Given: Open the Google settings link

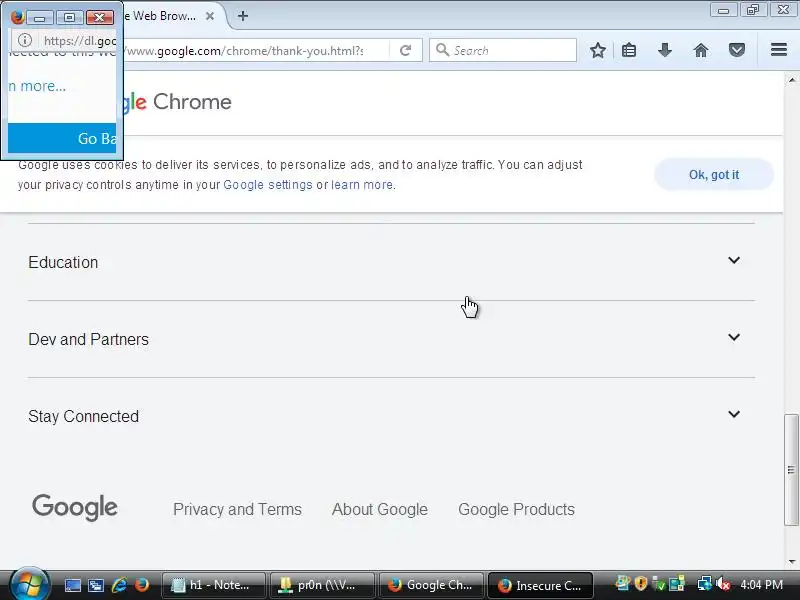Looking at the screenshot, I should (x=268, y=185).
